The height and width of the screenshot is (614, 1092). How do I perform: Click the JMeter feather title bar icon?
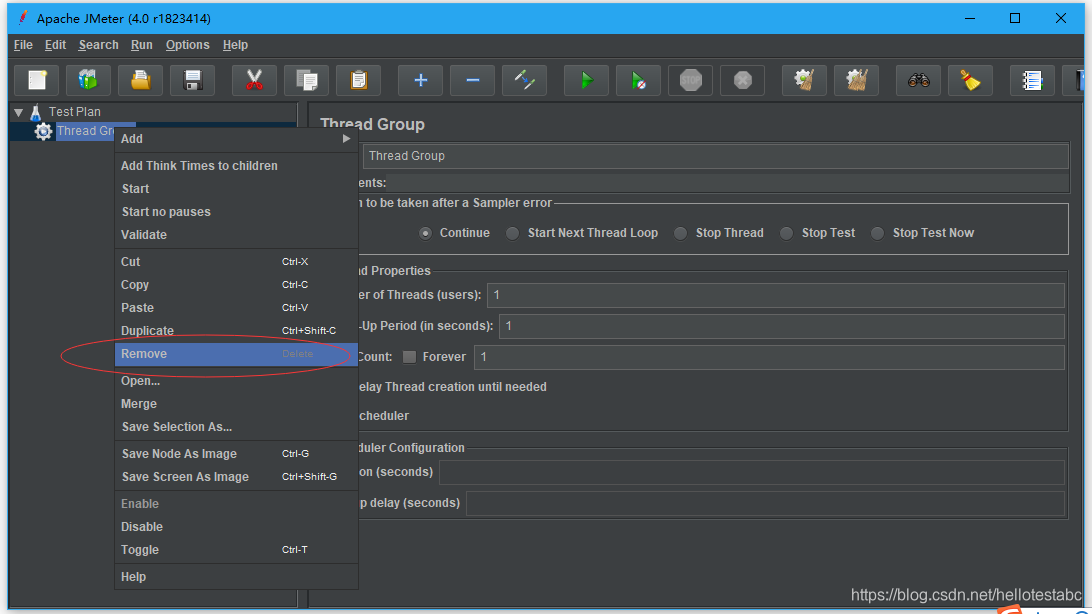point(22,17)
